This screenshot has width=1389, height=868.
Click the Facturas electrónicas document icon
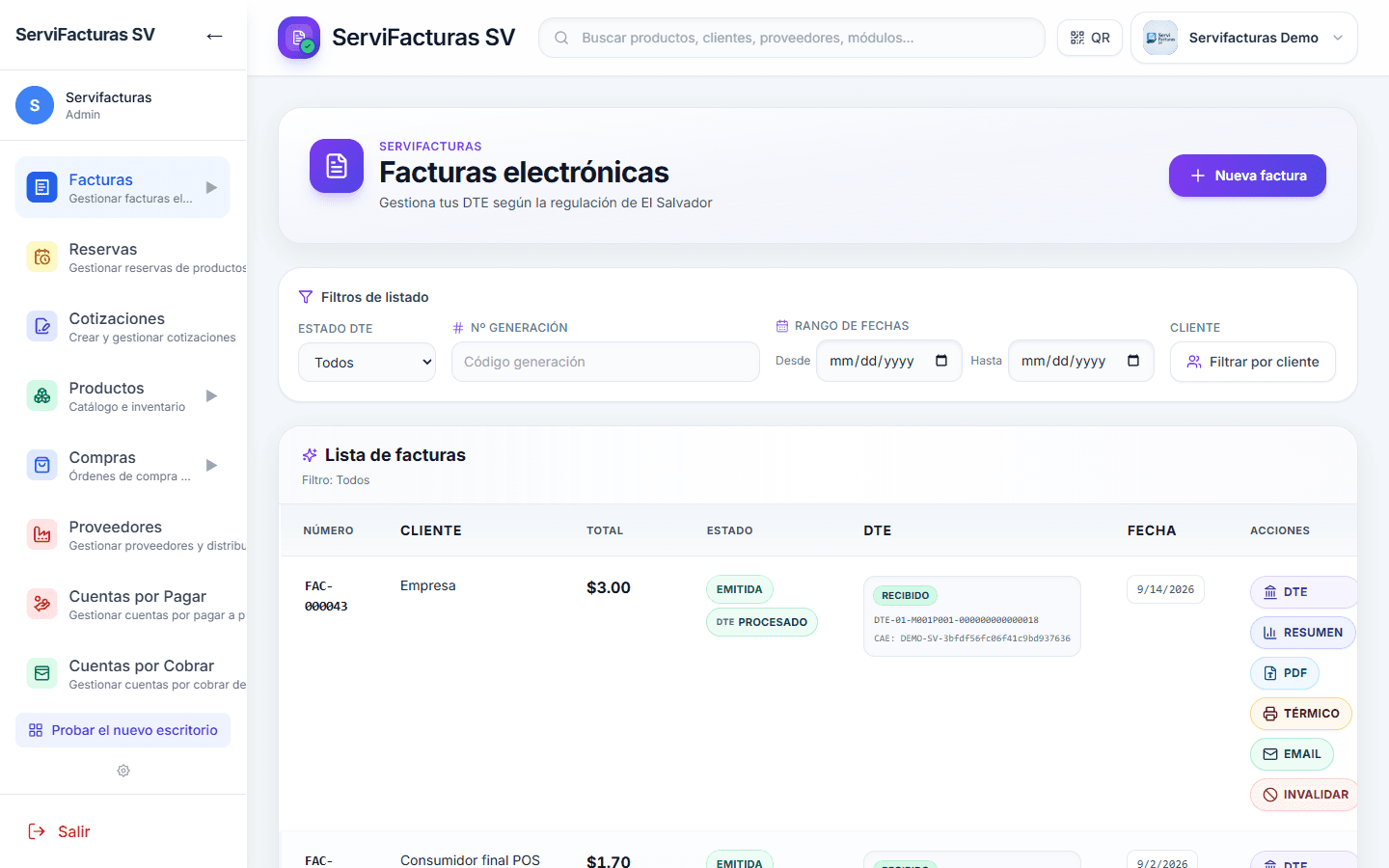point(337,166)
